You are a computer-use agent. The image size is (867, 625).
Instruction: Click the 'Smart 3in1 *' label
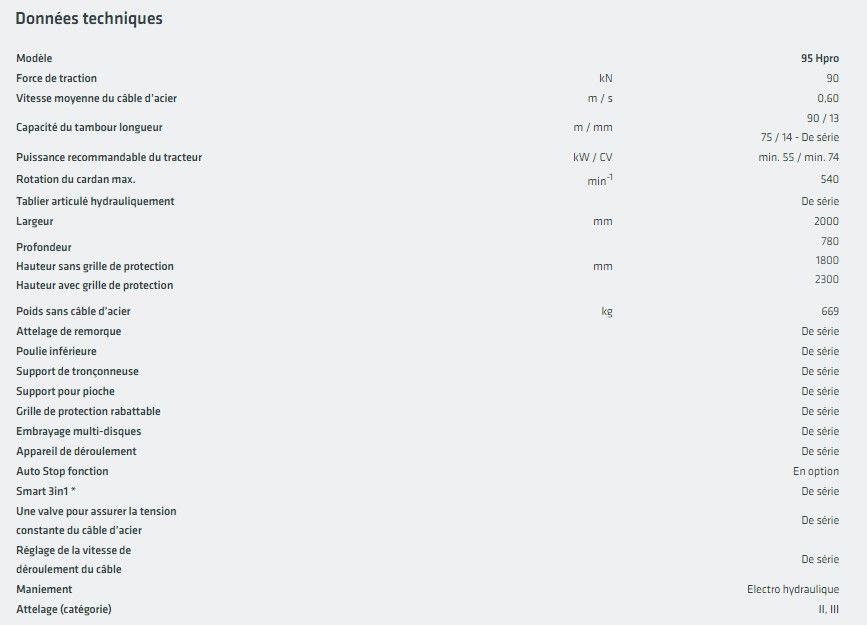click(47, 491)
